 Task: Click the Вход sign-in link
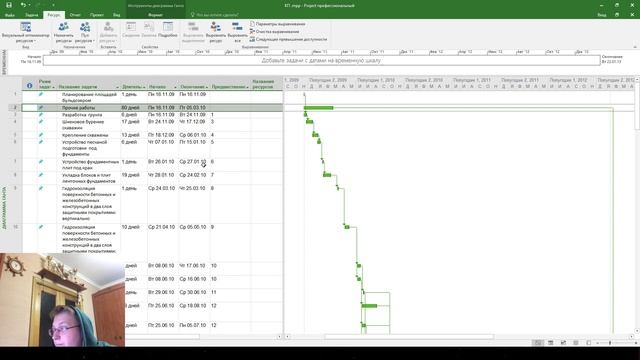click(602, 15)
